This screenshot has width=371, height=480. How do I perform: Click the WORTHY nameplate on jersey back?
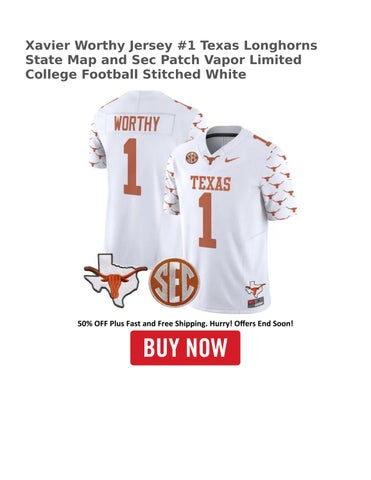pos(136,124)
